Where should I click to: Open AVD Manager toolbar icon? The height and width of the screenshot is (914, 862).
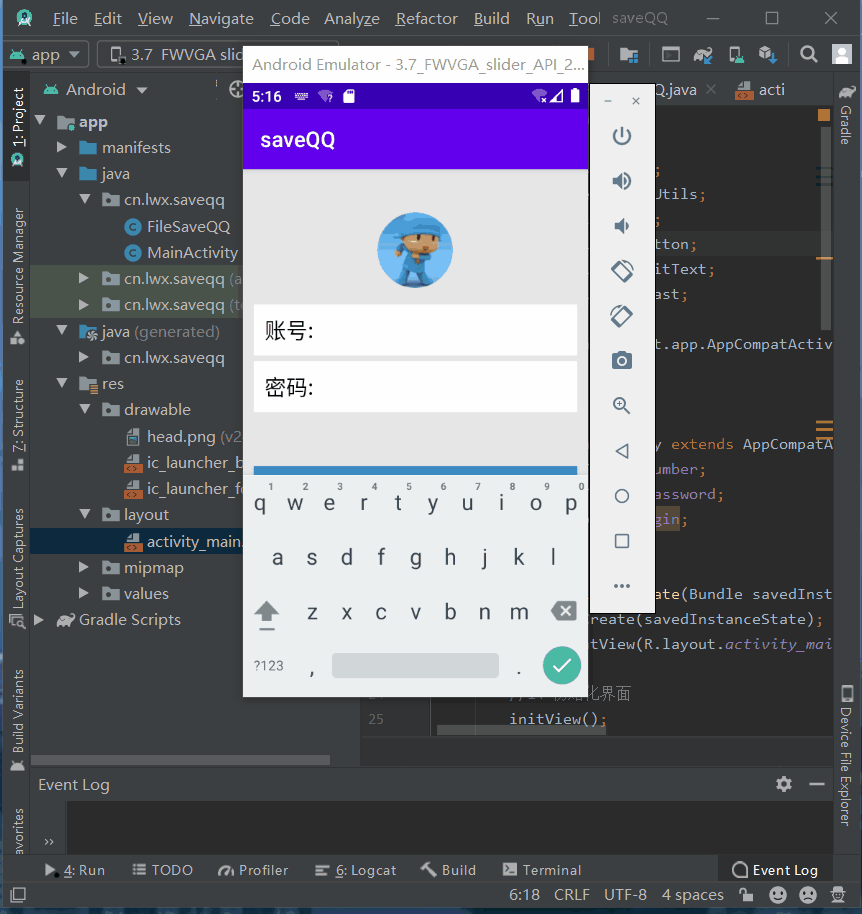pos(736,55)
